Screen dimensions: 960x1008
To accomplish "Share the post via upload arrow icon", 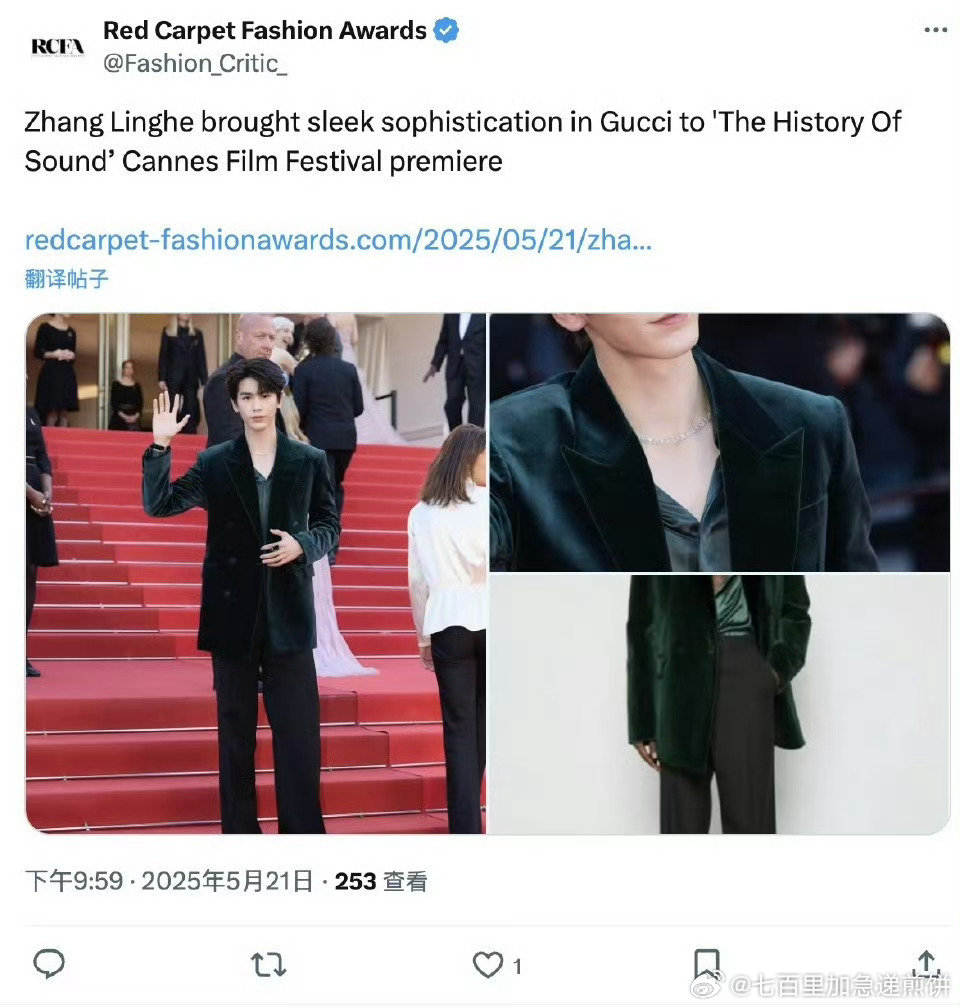I will 927,963.
